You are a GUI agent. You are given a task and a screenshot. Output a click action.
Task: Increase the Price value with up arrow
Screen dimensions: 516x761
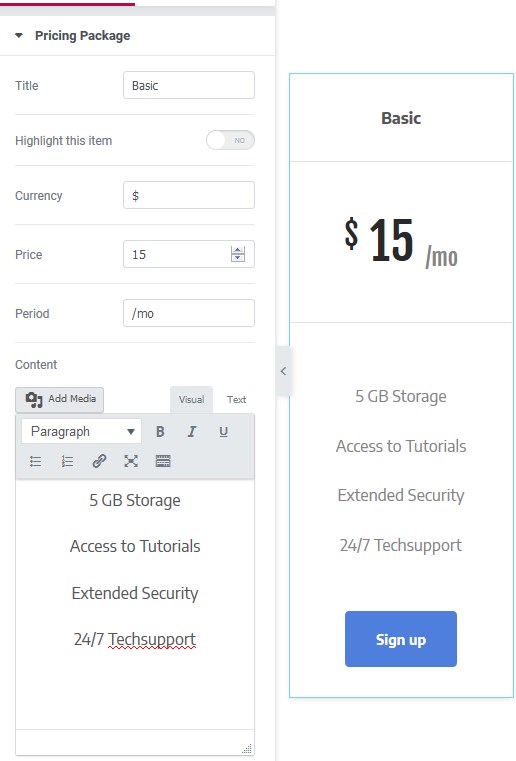pos(238,250)
